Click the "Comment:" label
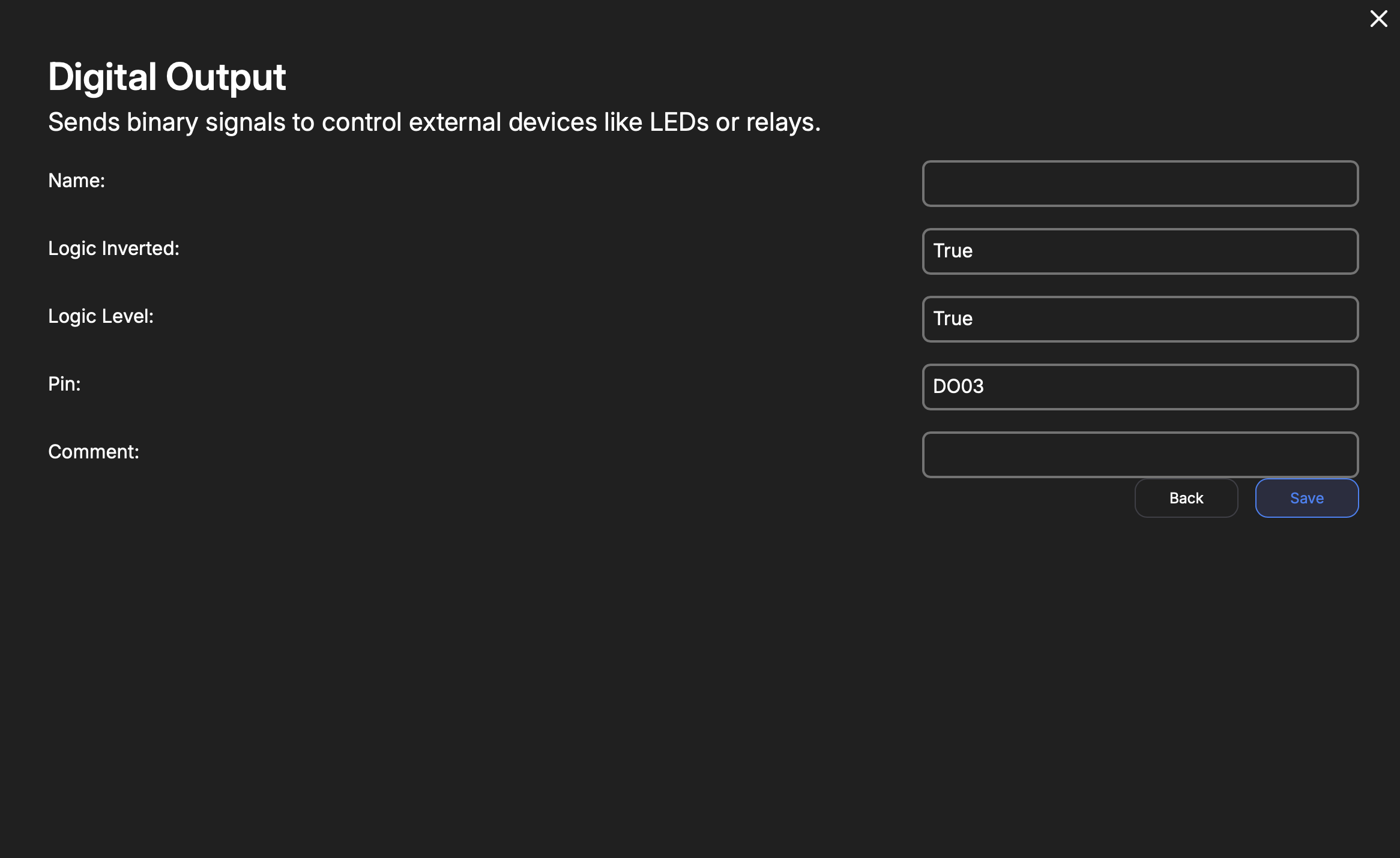Screen dimensions: 1400x858 pos(94,452)
